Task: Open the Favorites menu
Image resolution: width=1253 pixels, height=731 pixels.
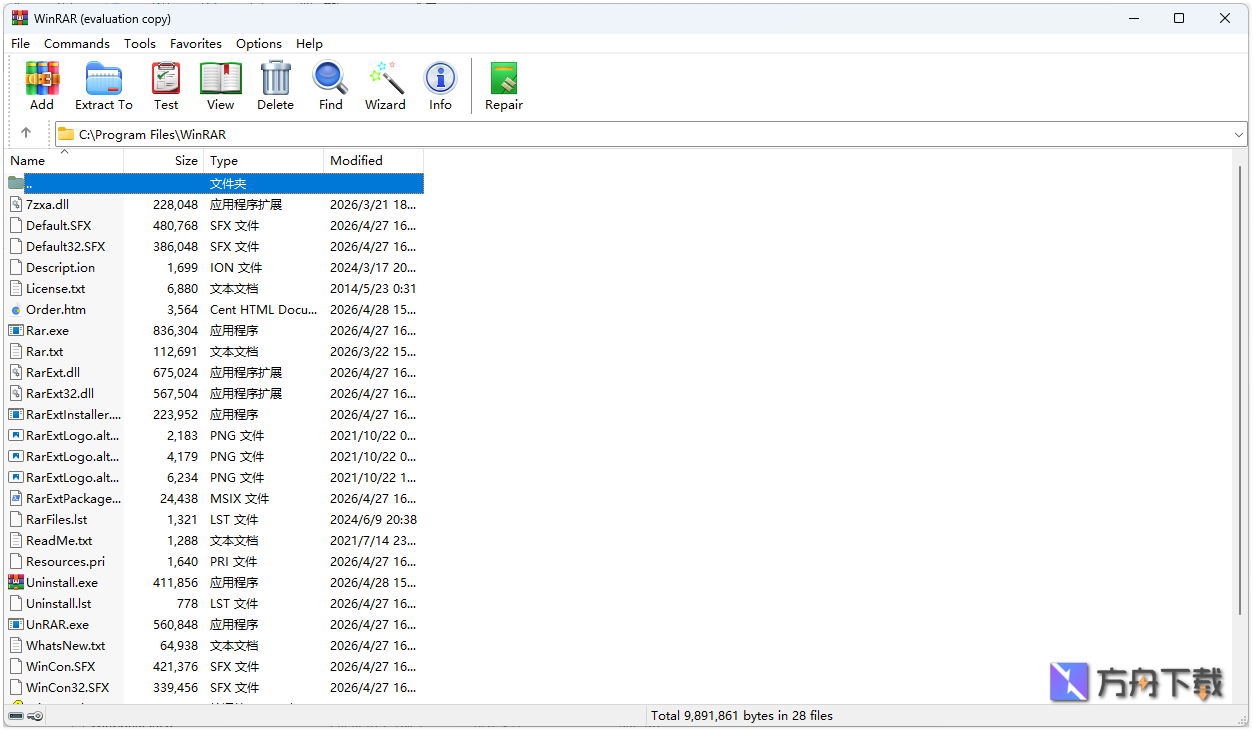Action: click(196, 43)
